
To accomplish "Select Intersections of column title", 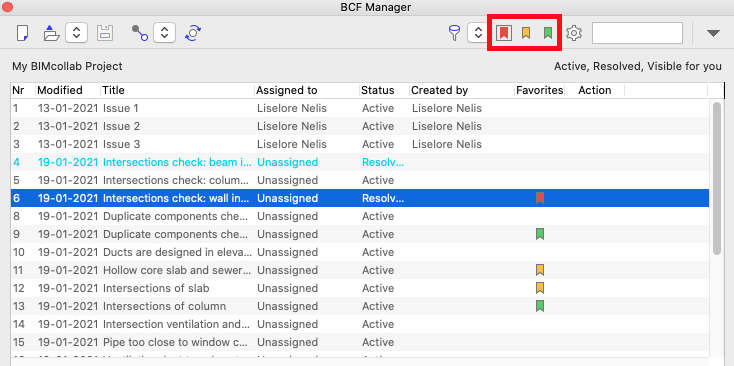I will click(x=164, y=306).
